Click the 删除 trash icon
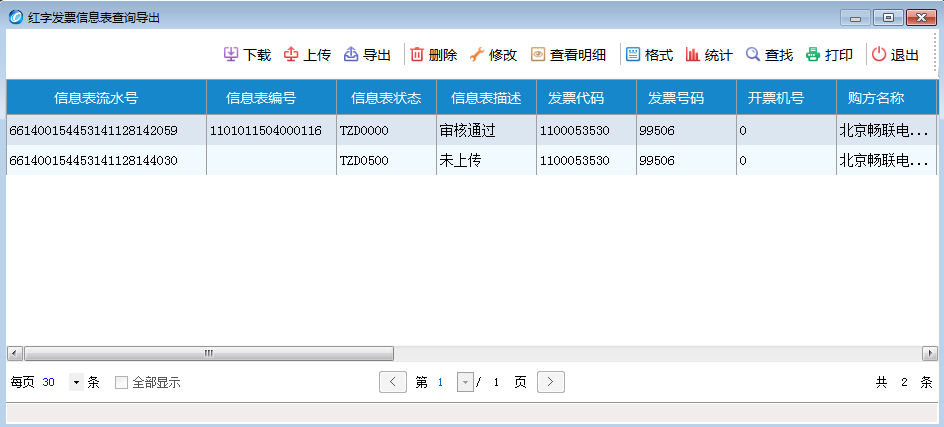The width and height of the screenshot is (944, 427). click(x=417, y=55)
